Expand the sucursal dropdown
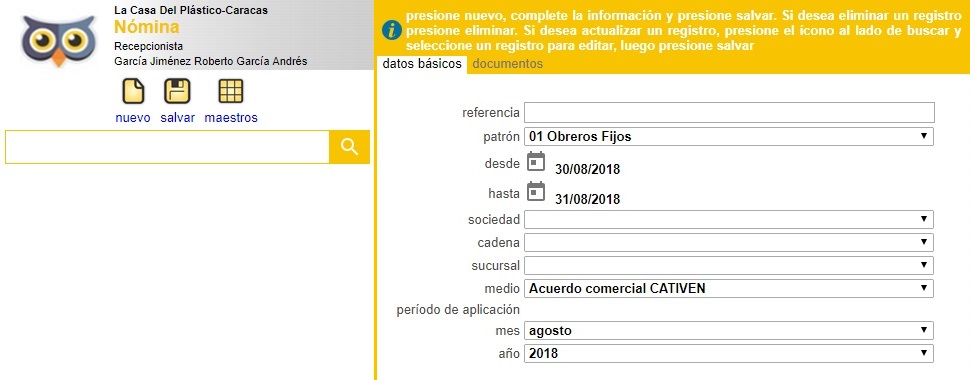This screenshot has height=380, width=970. click(729, 266)
